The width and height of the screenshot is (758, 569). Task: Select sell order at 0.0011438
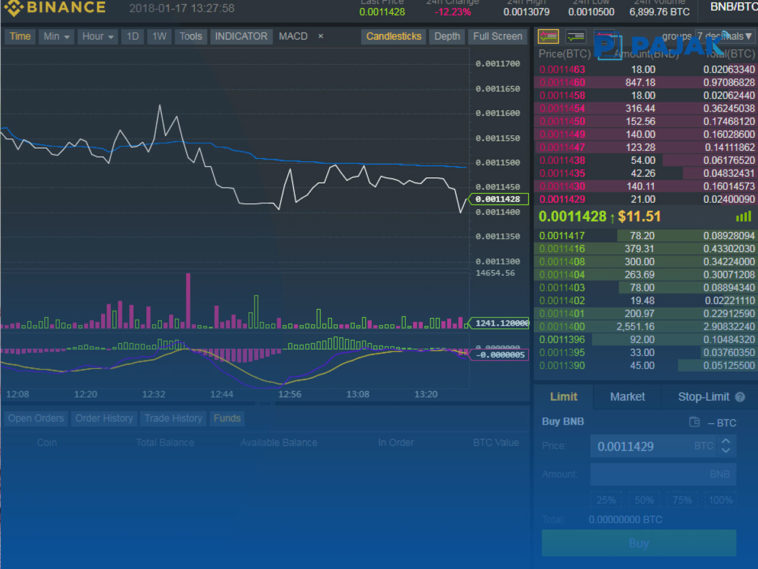tap(646, 160)
